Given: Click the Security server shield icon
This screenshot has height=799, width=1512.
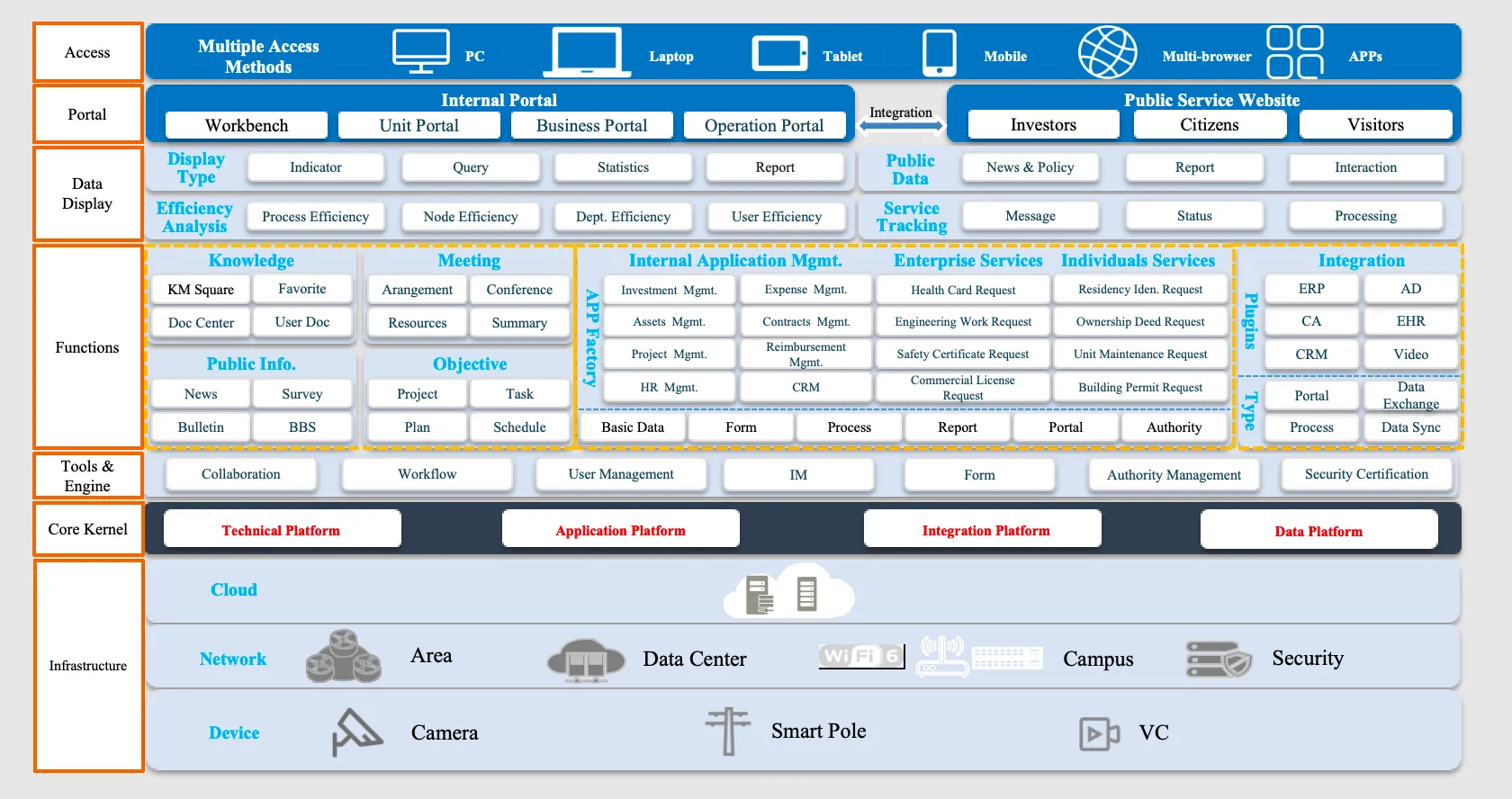Looking at the screenshot, I should click(x=1218, y=660).
